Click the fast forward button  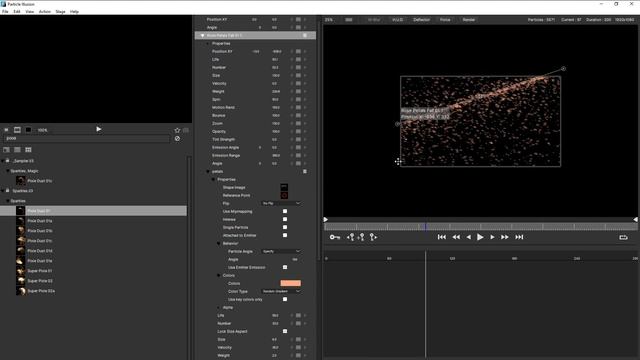click(505, 237)
